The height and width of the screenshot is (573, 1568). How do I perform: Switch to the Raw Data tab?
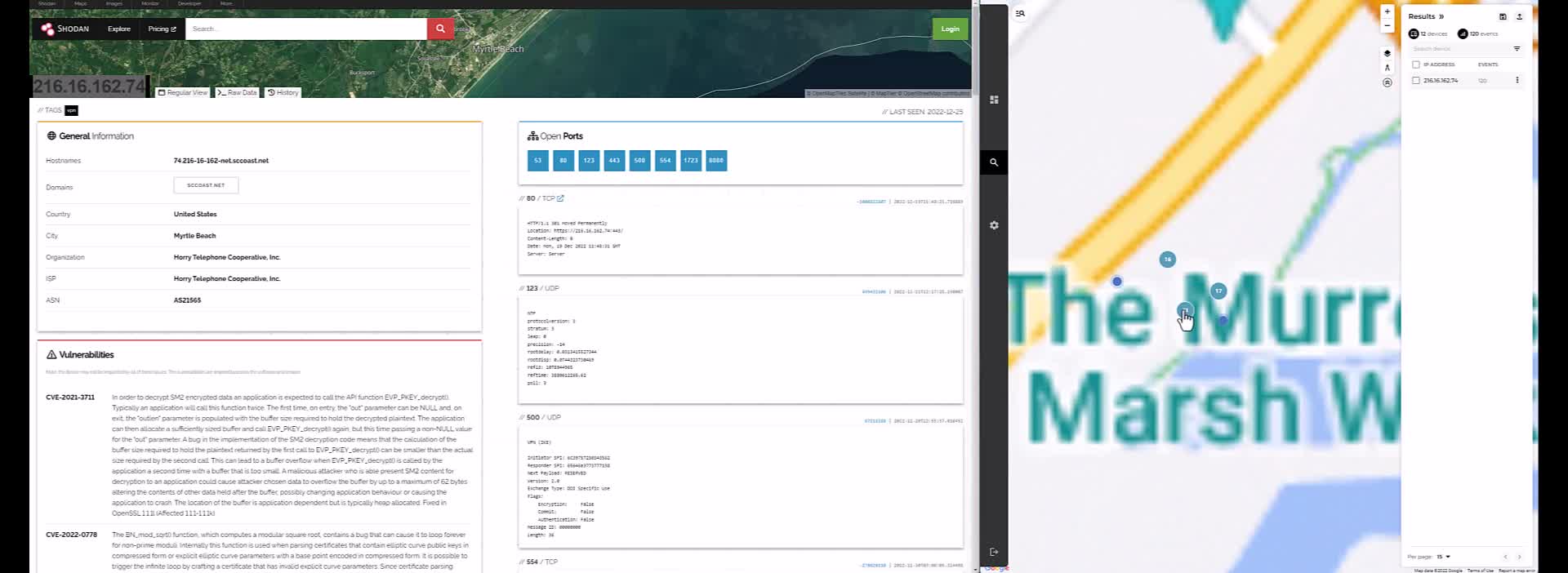click(x=238, y=92)
